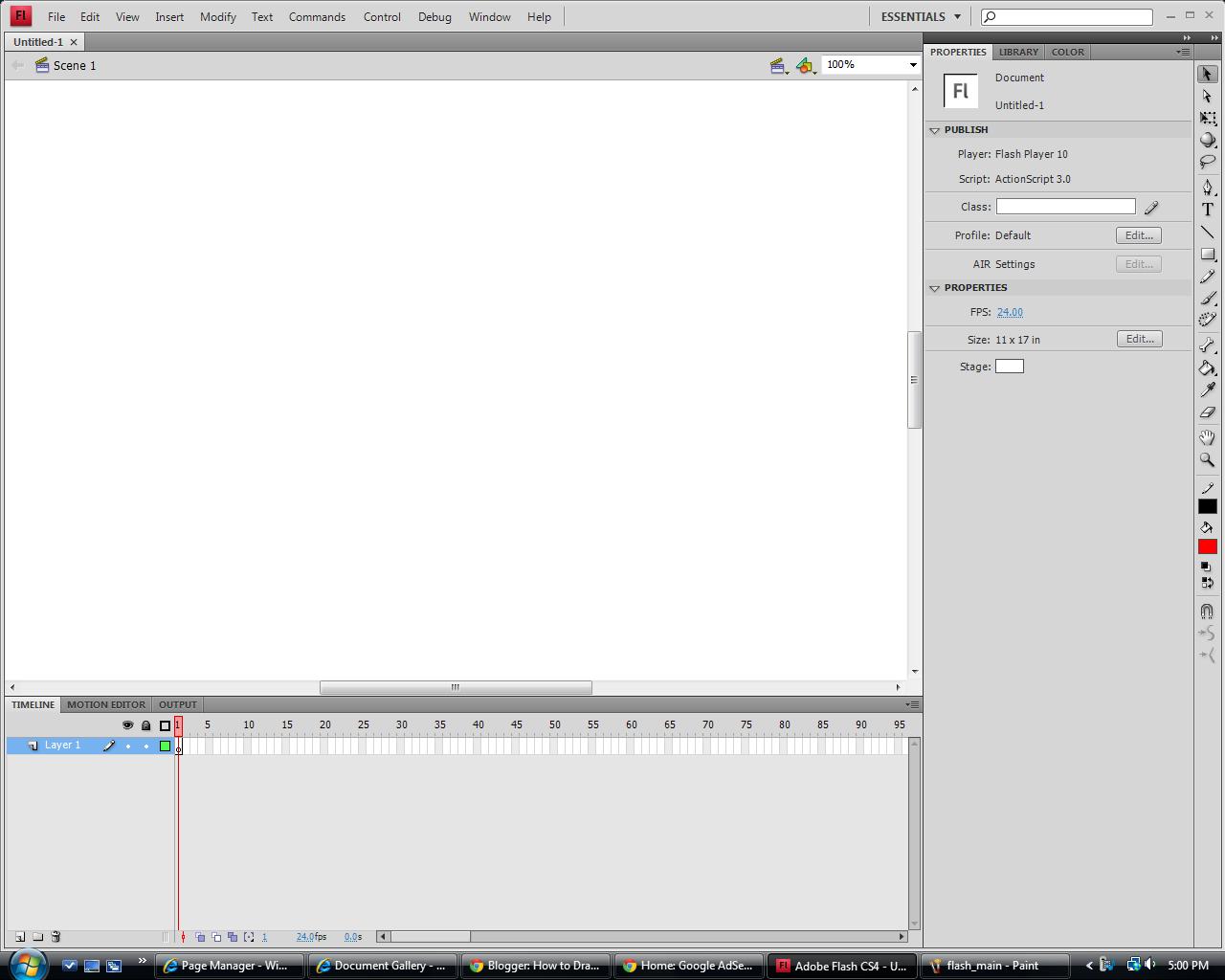Open the ESSENTIALS workspace switcher

pyautogui.click(x=917, y=16)
